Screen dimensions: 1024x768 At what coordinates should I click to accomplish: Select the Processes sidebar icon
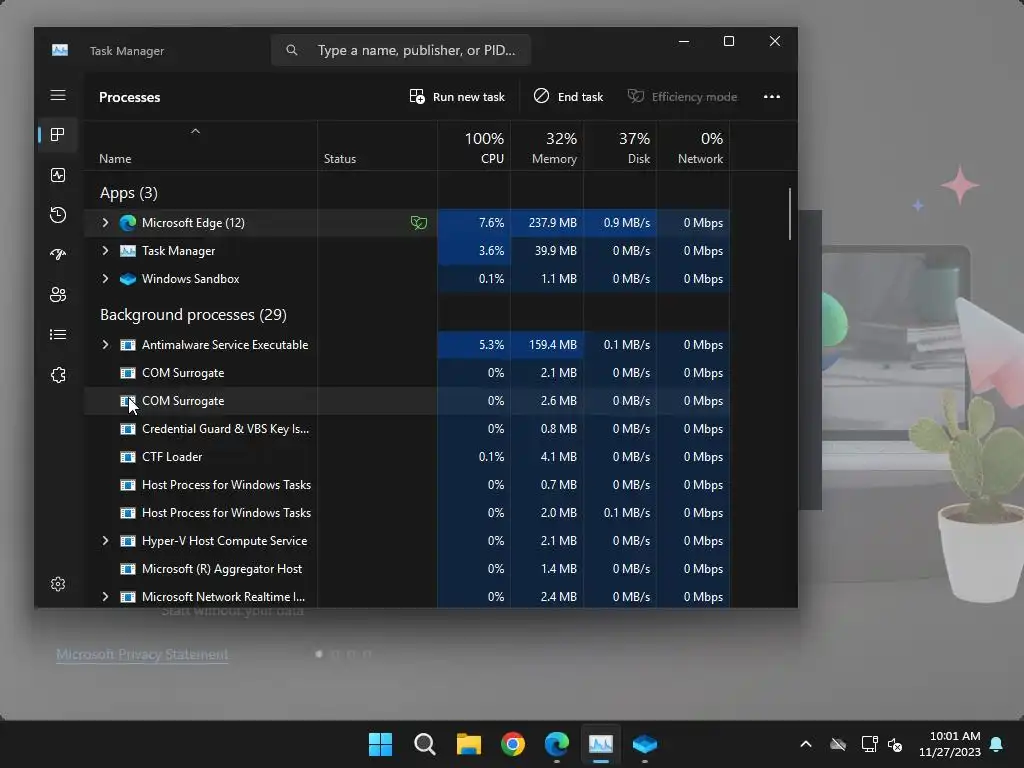(x=58, y=135)
